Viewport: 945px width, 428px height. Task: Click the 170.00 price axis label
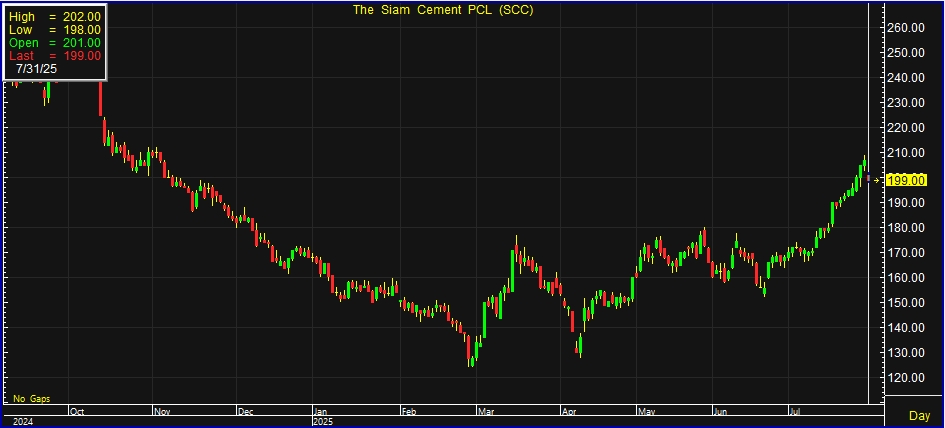click(x=906, y=253)
